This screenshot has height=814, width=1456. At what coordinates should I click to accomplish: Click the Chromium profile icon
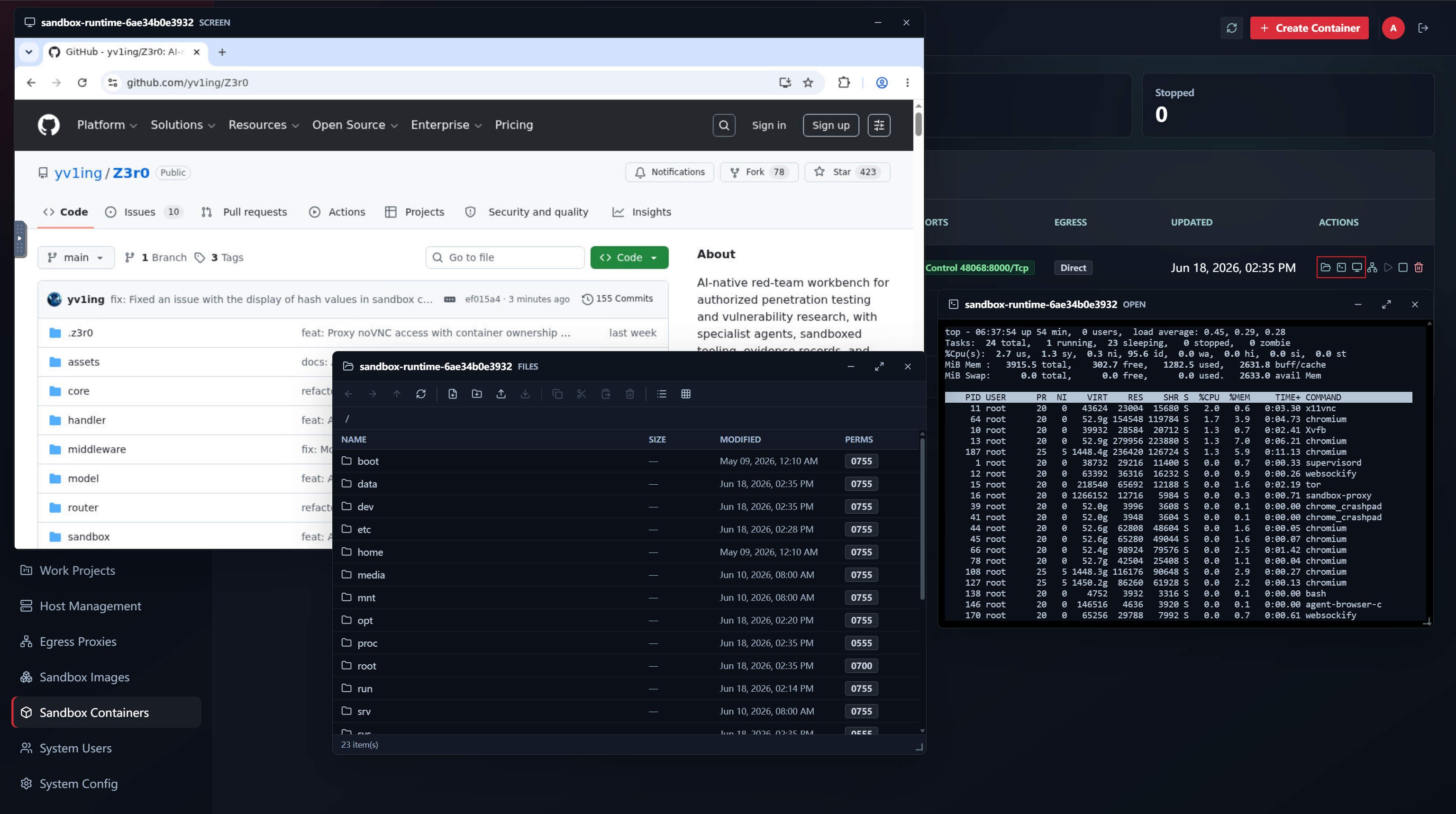(882, 83)
